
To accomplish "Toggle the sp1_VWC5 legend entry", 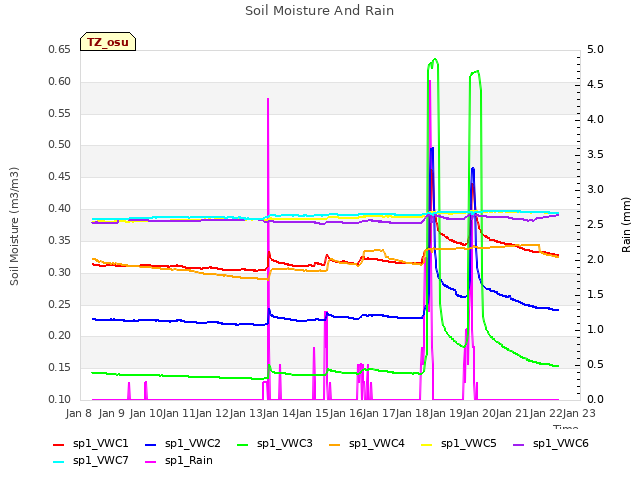I will (x=459, y=444).
